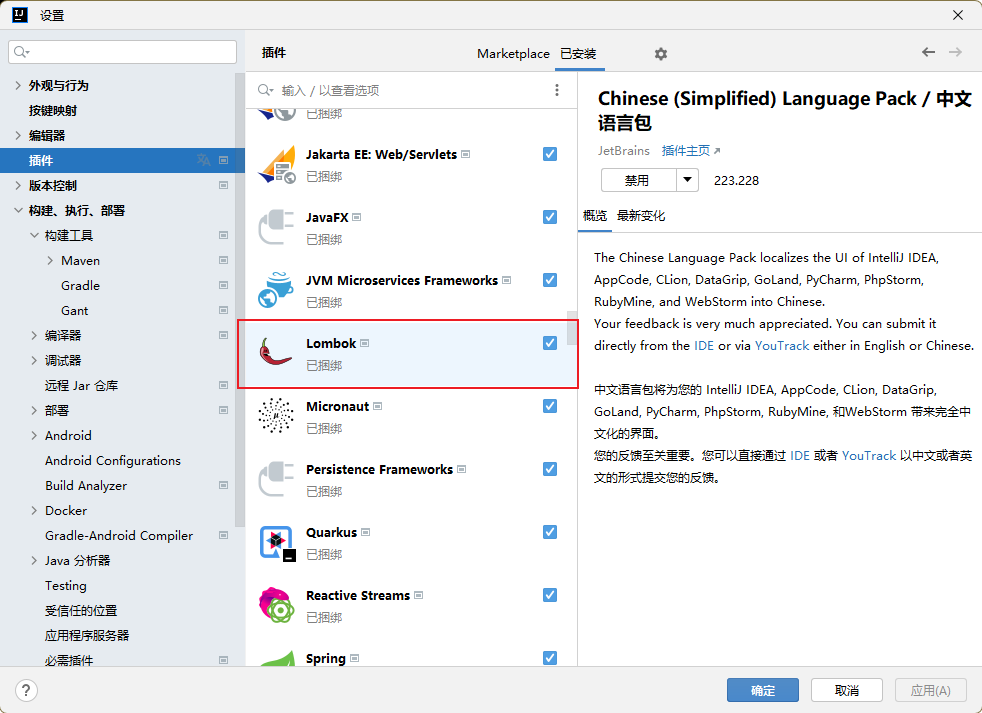Click the project-level icon beside Build Analyzer
Screen dimensions: 982x713
(224, 486)
